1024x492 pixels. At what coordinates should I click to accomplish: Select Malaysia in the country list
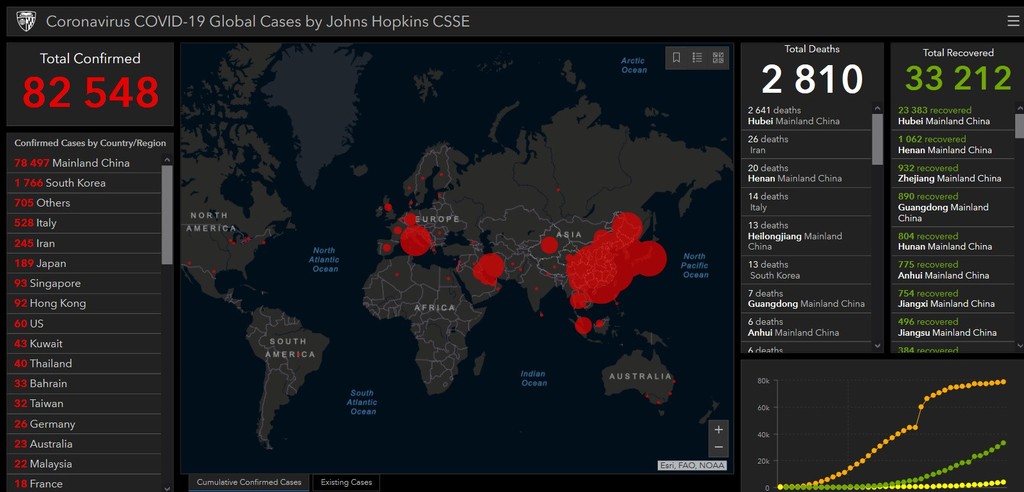click(x=84, y=464)
